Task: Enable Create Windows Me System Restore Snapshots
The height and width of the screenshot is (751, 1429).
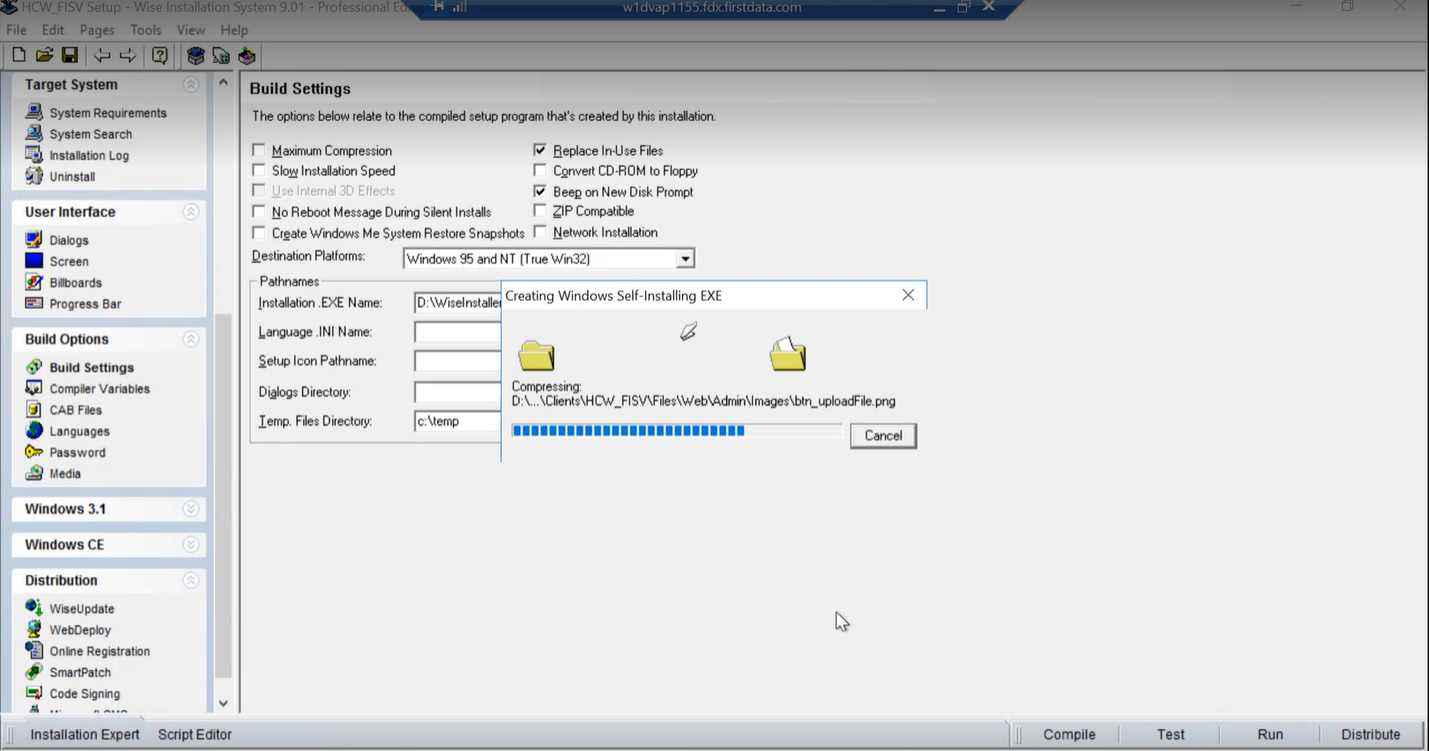Action: coord(259,233)
